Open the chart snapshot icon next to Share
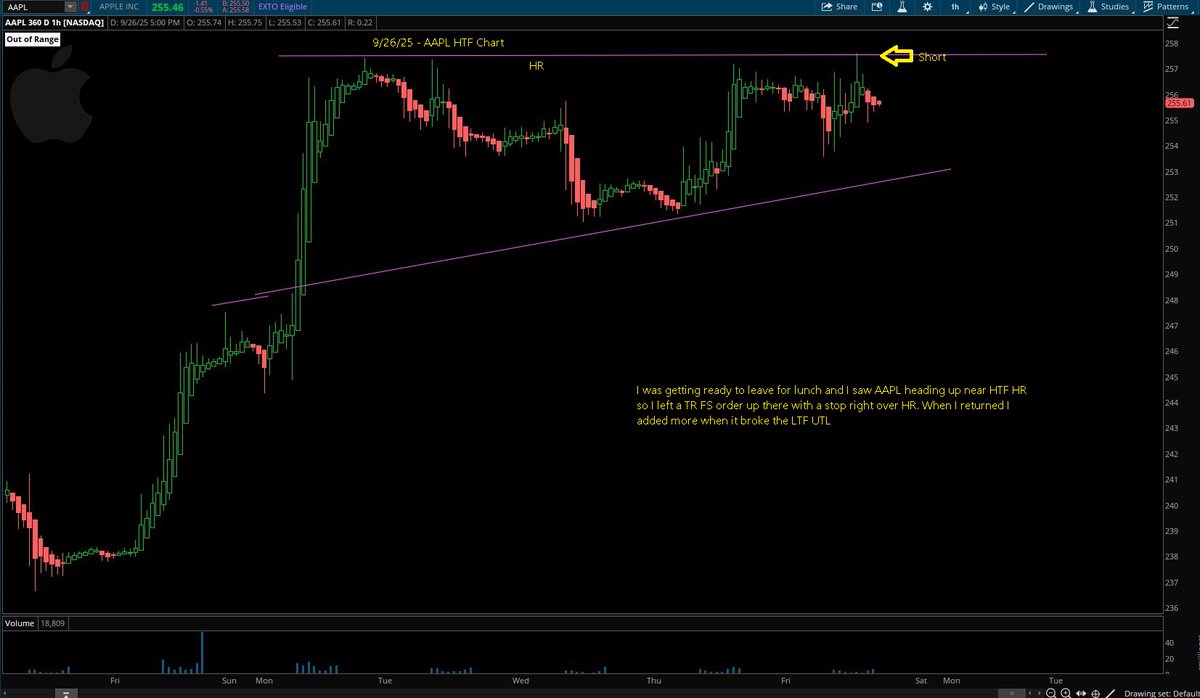Viewport: 1200px width, 698px height. pyautogui.click(x=877, y=7)
